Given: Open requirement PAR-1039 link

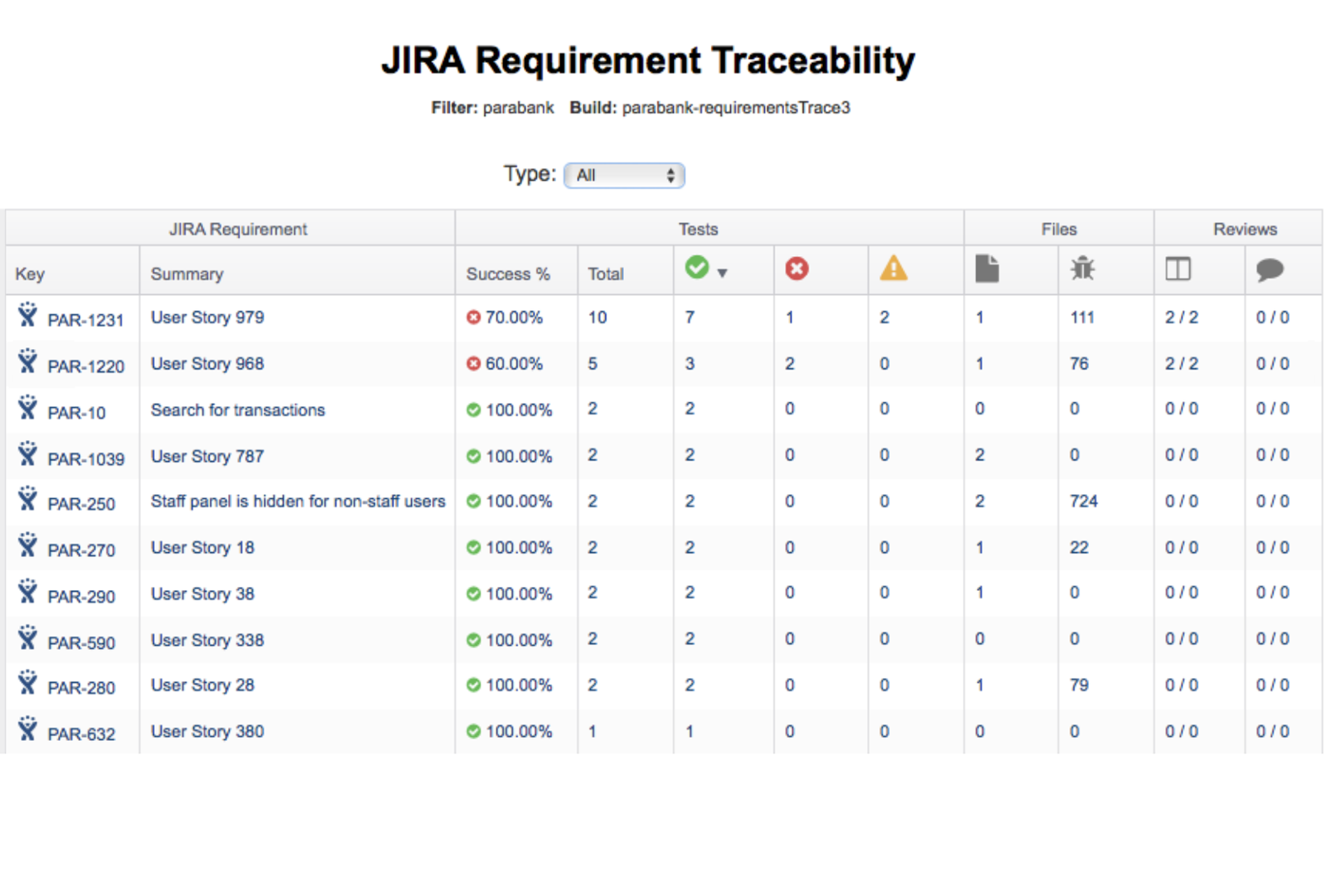Looking at the screenshot, I should click(85, 459).
